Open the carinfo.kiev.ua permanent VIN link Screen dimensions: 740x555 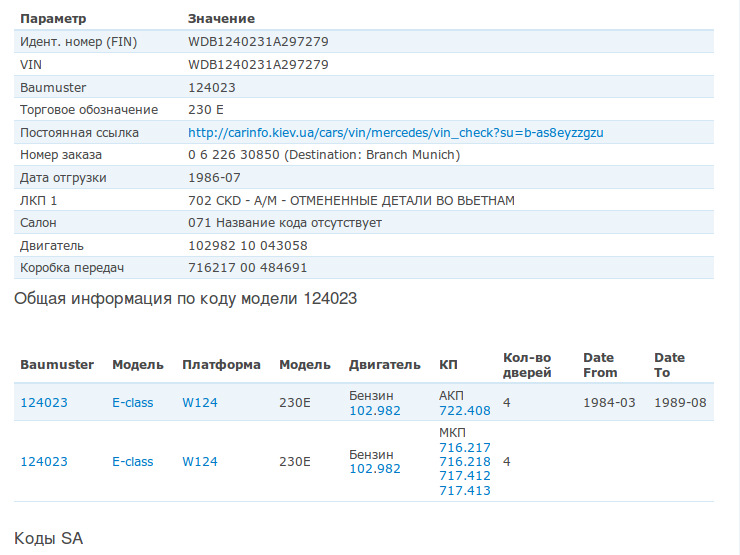pos(395,133)
